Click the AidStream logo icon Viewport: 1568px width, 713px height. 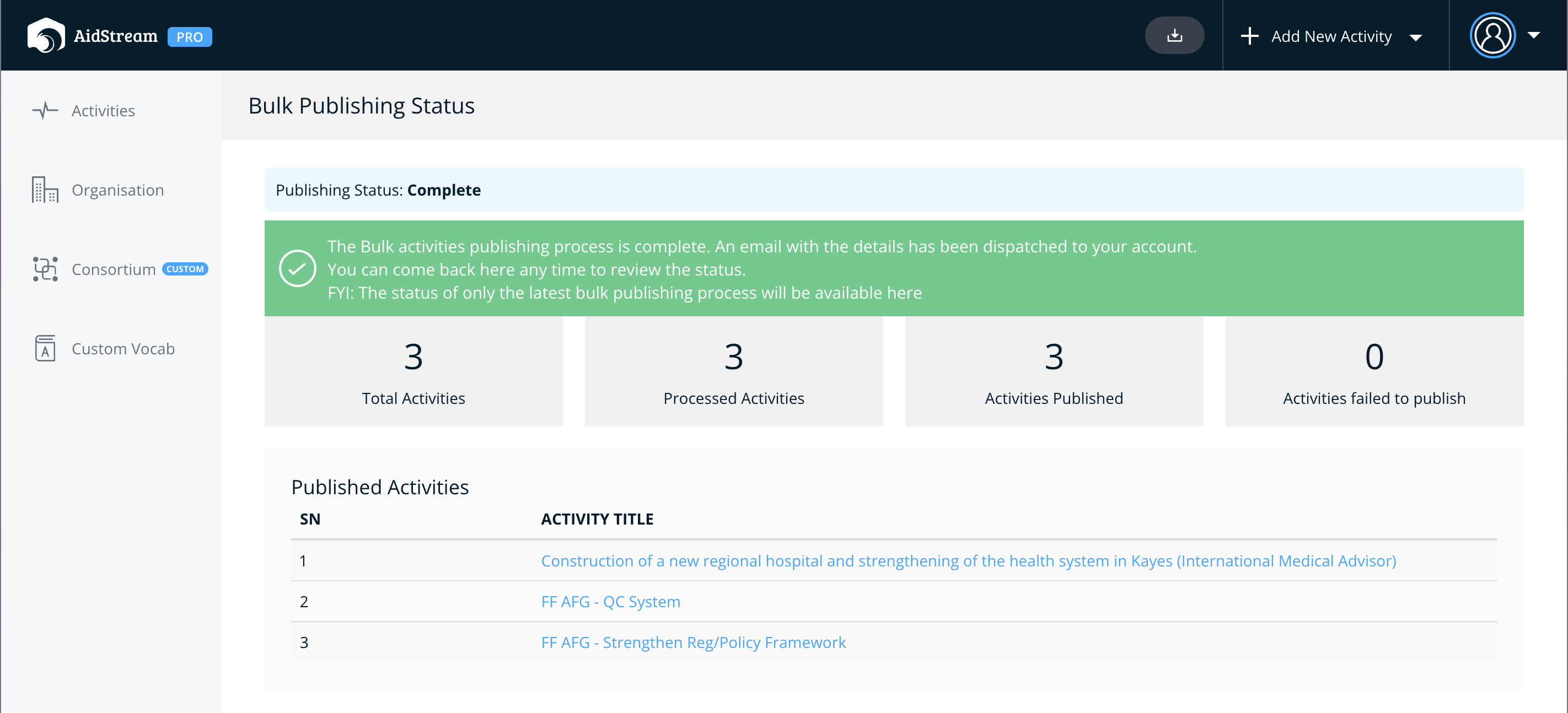coord(46,35)
